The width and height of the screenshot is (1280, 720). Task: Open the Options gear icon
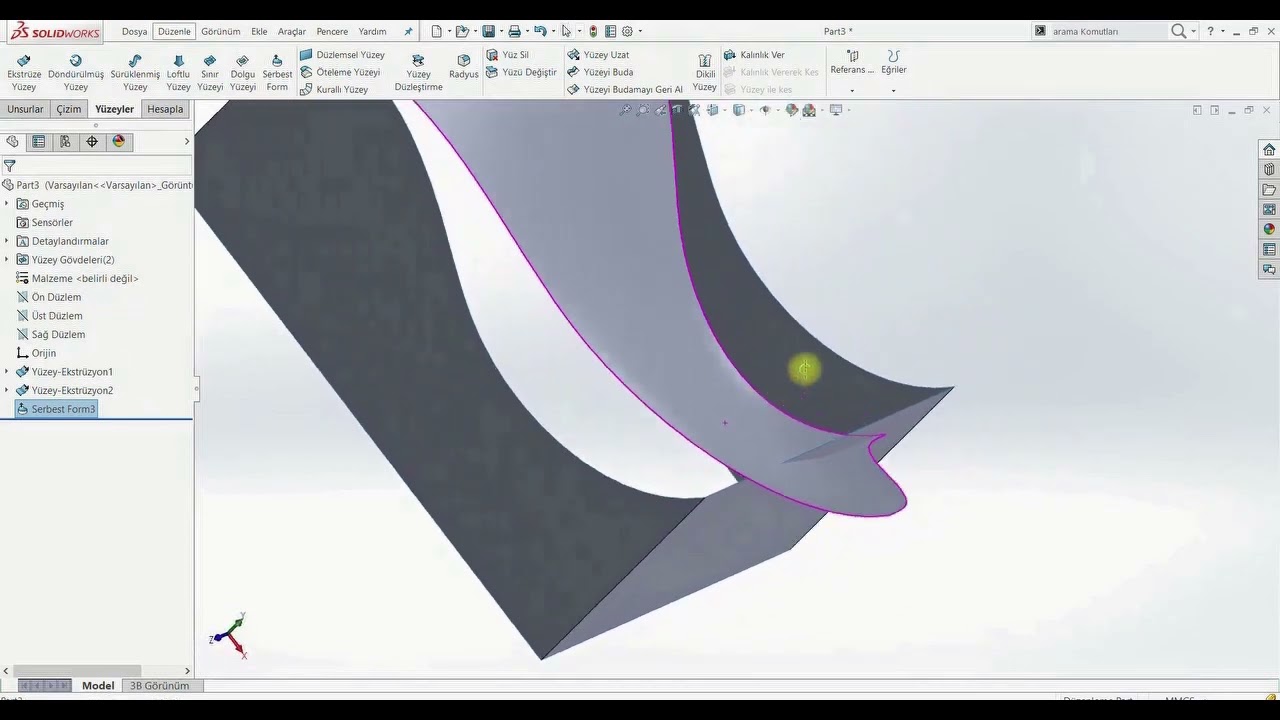627,31
